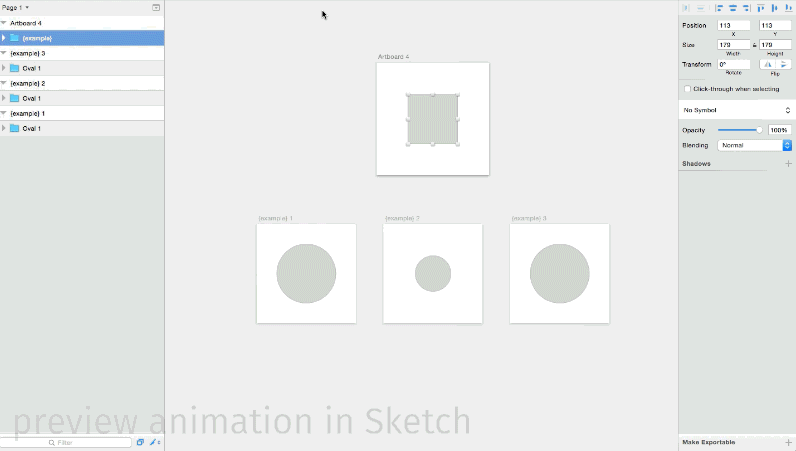The width and height of the screenshot is (796, 451).
Task: Add a new shadow with plus icon
Action: coord(788,163)
